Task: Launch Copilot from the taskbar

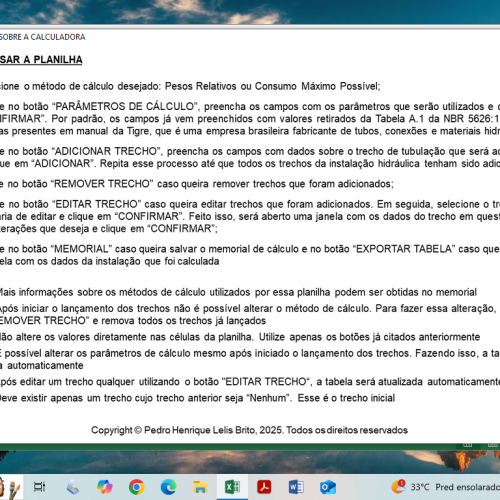Action: (105, 487)
